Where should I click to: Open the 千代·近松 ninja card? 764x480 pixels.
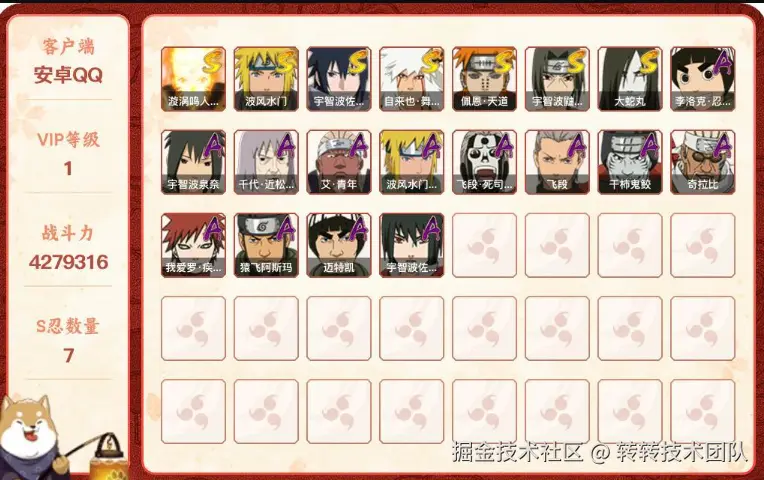click(x=266, y=162)
